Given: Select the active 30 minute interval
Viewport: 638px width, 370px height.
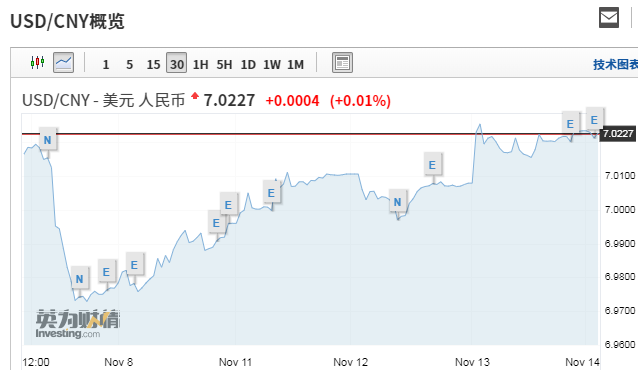Looking at the screenshot, I should (177, 63).
